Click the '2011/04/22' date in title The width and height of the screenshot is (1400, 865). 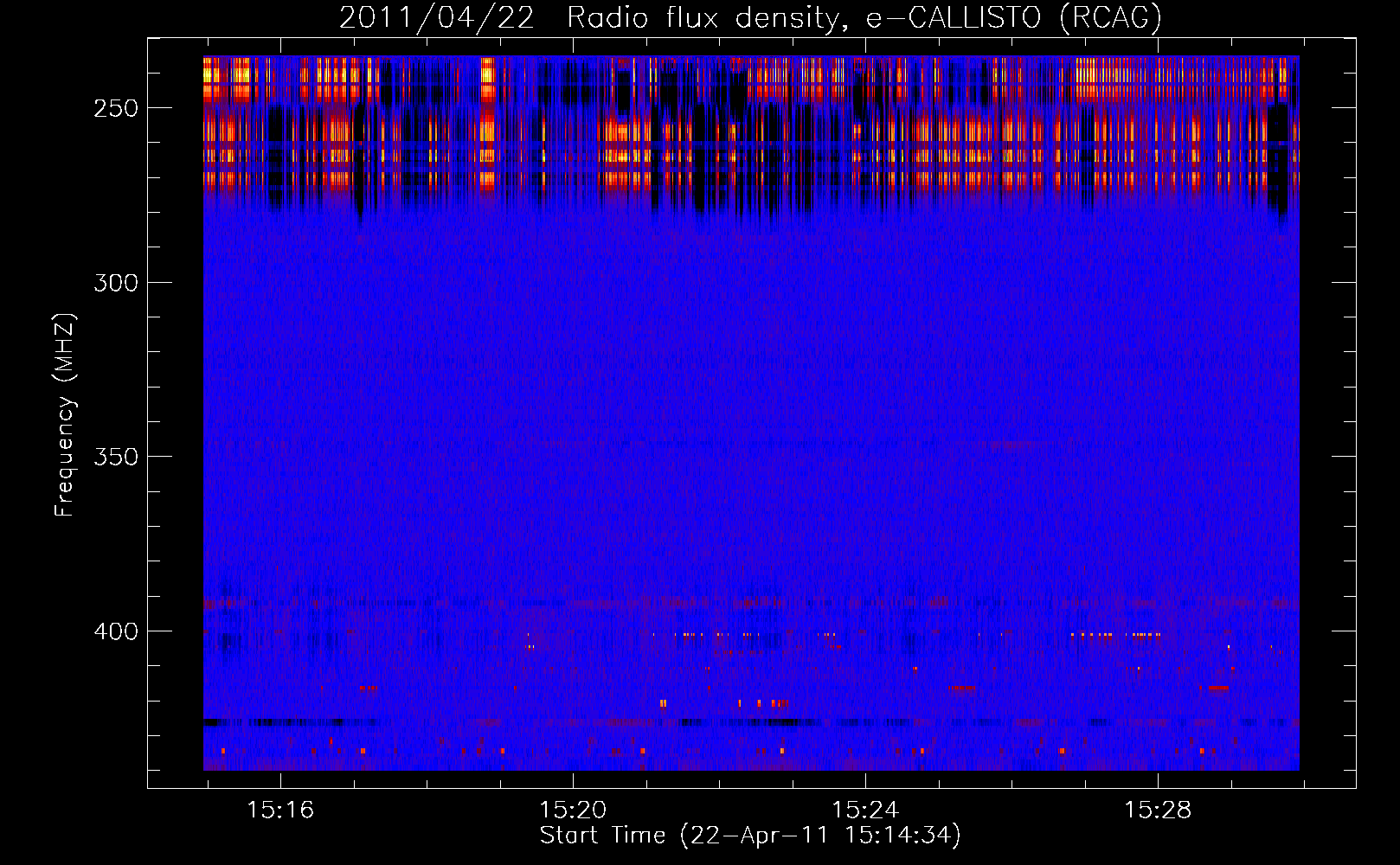[x=437, y=18]
